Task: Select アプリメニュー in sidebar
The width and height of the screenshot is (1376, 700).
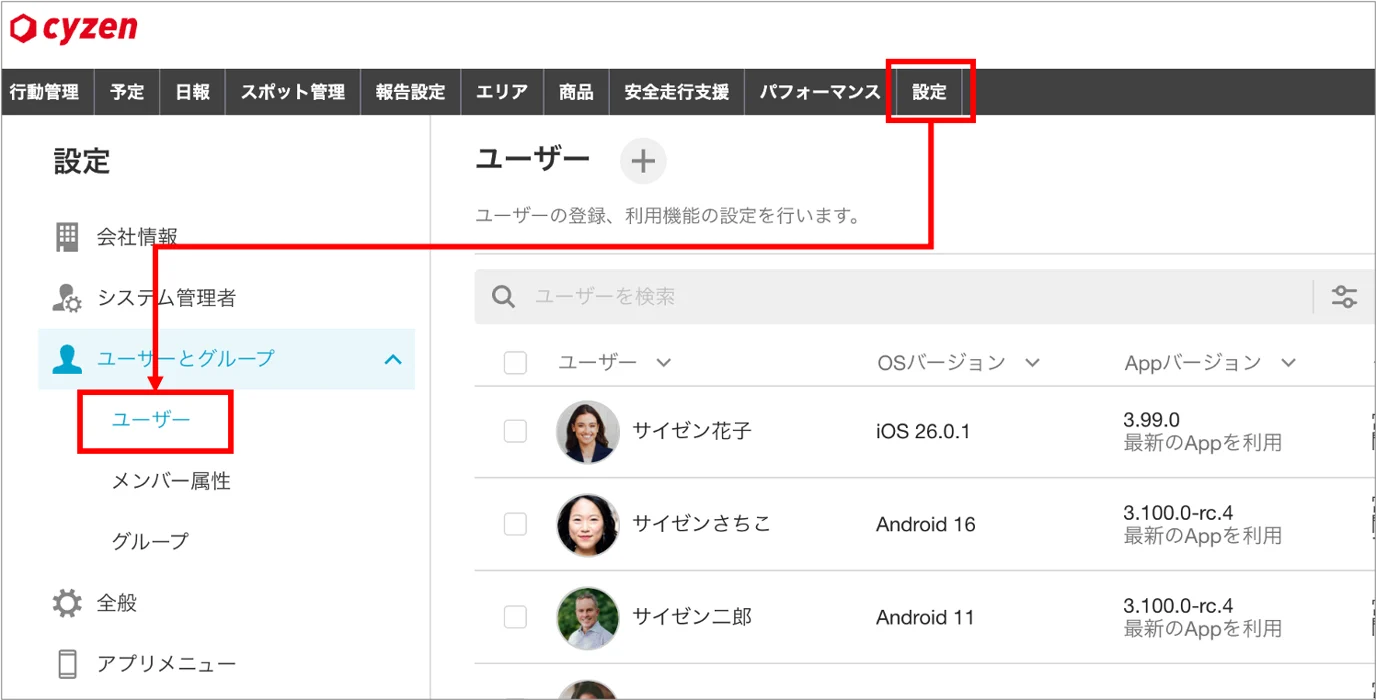Action: [x=166, y=664]
